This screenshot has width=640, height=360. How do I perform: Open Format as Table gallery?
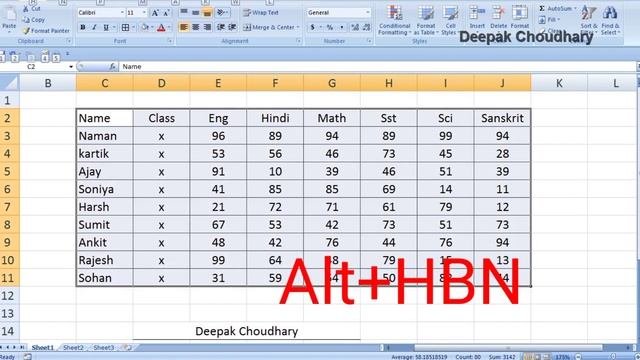click(426, 20)
